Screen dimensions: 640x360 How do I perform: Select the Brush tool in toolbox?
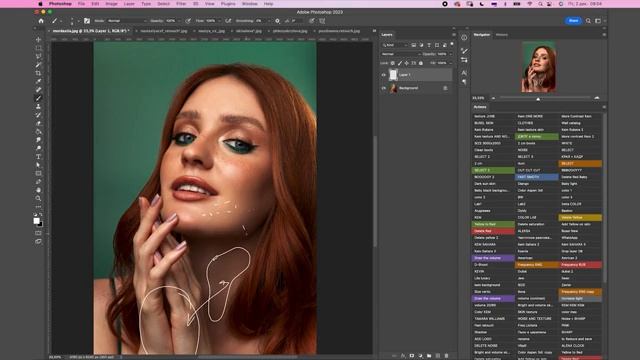point(38,98)
